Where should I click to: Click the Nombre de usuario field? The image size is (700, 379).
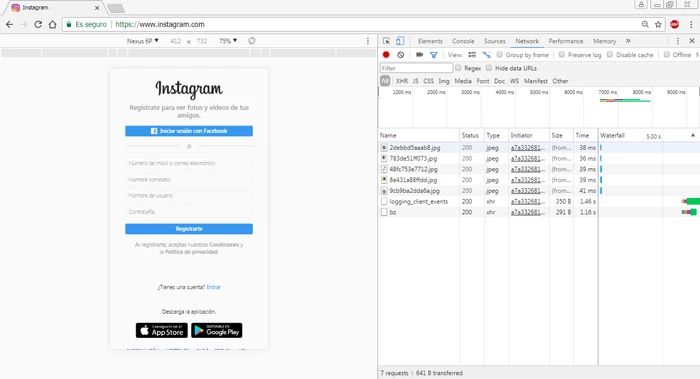[x=189, y=196]
